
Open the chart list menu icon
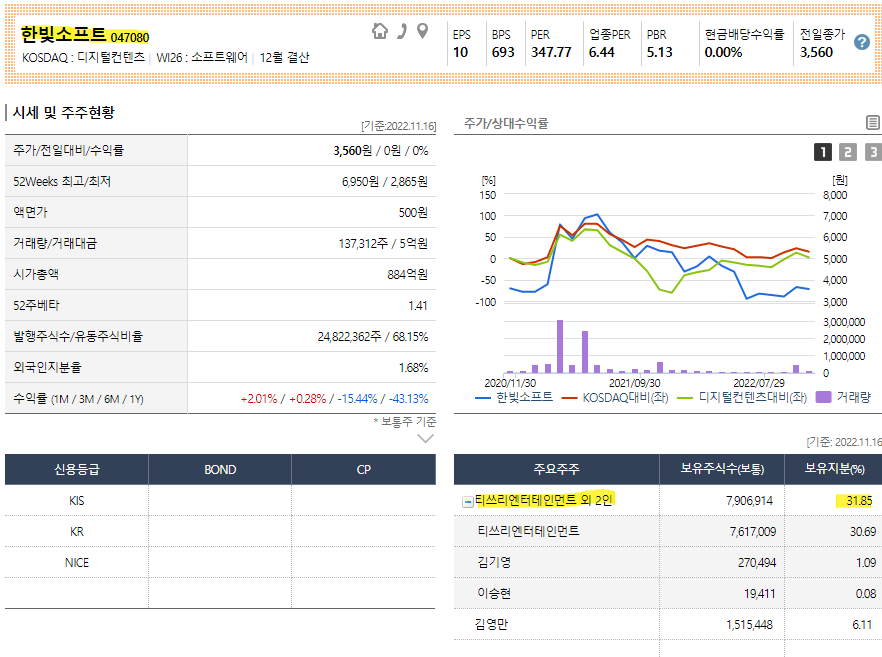click(x=872, y=122)
